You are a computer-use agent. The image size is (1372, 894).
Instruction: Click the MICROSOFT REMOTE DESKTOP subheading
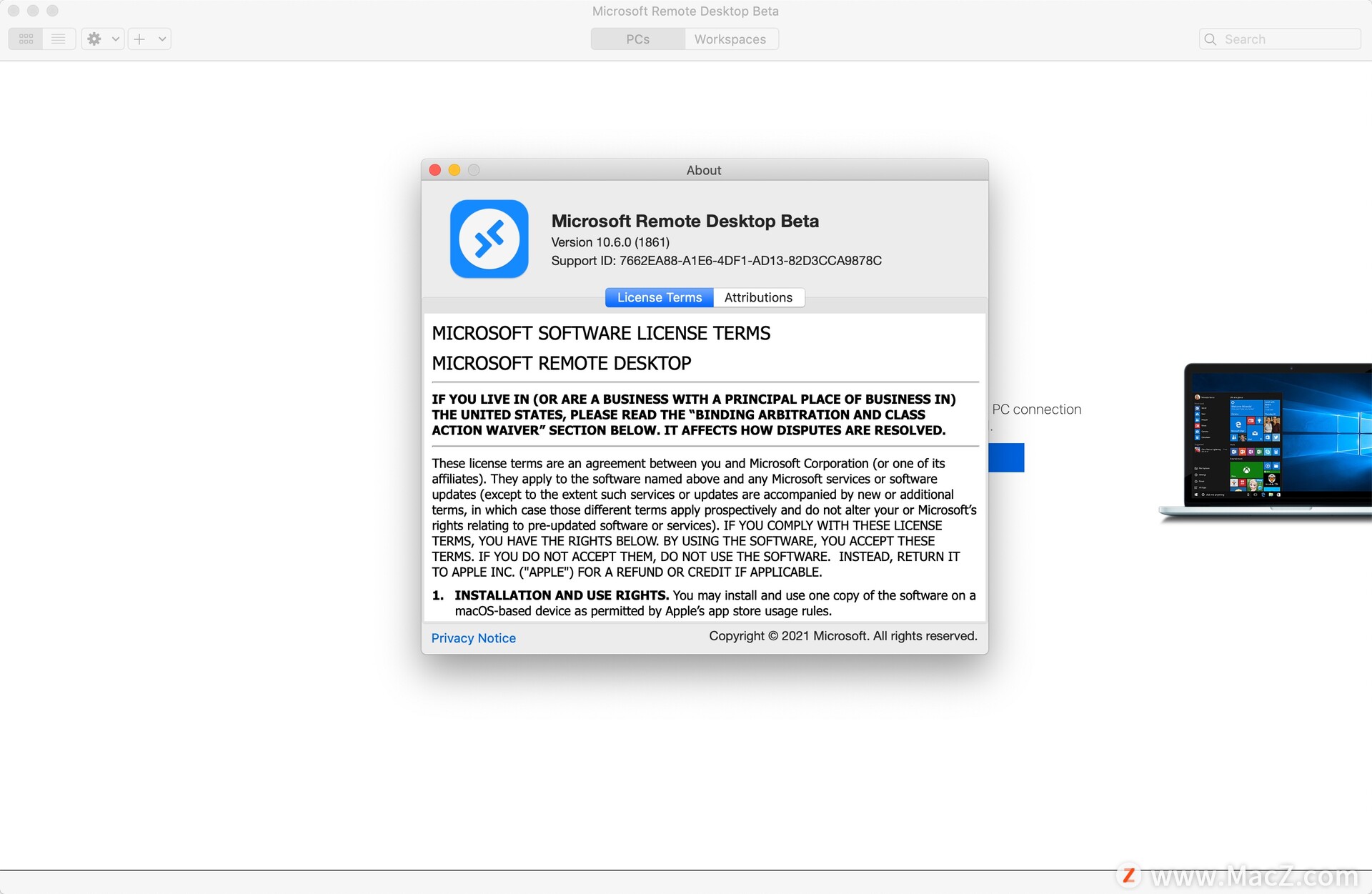click(561, 363)
